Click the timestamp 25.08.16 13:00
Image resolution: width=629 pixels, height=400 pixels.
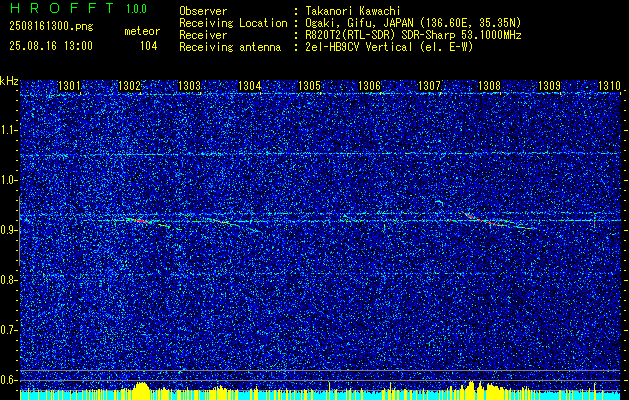tap(51, 46)
